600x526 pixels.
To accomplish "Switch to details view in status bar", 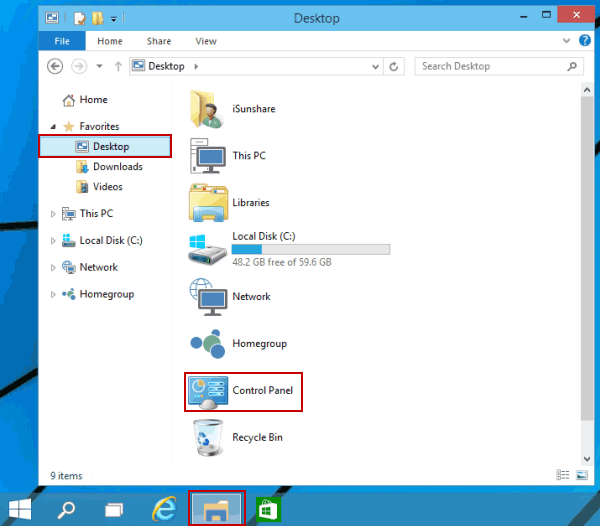I will 562,475.
